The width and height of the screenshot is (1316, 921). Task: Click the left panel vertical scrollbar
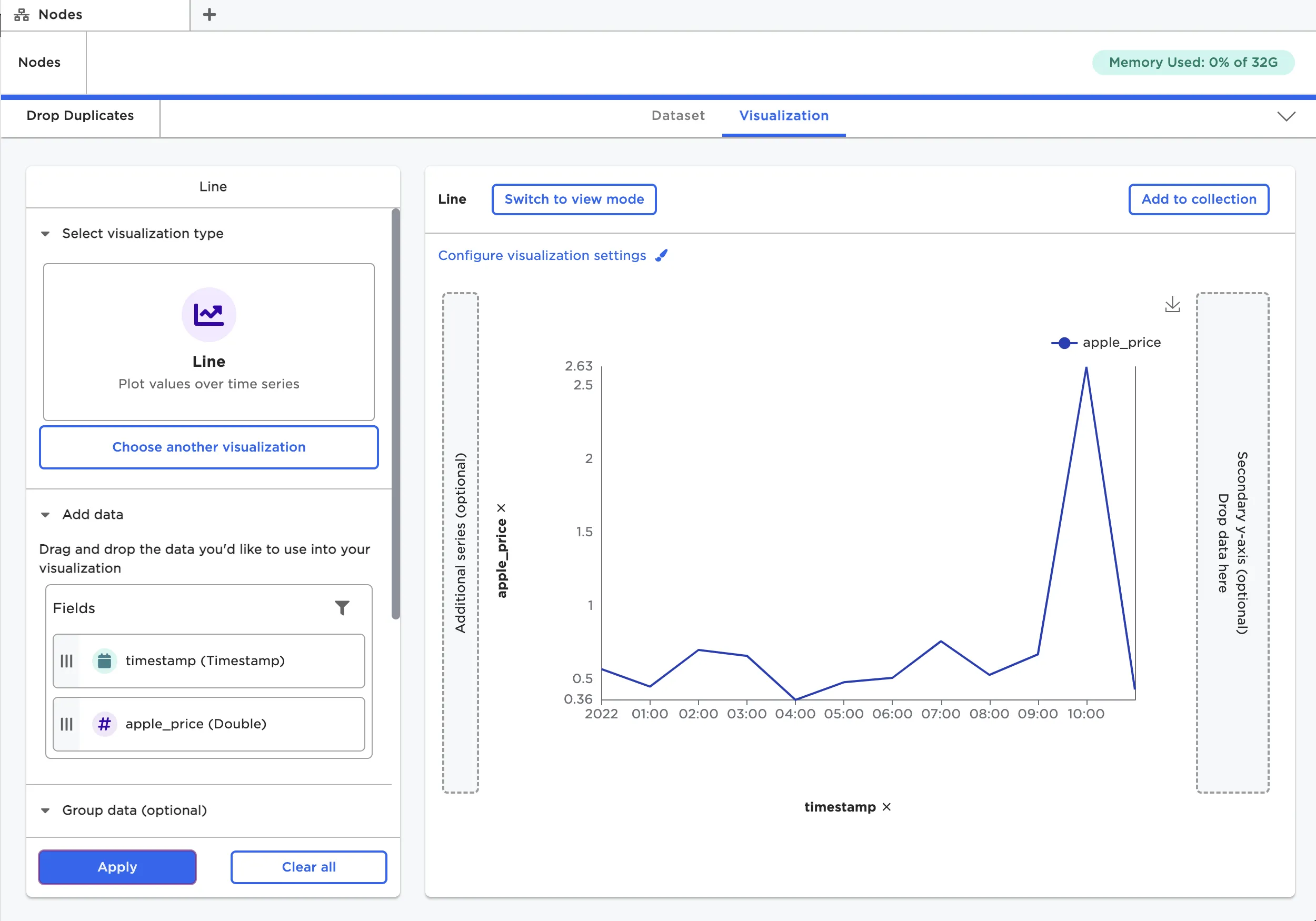coord(395,413)
